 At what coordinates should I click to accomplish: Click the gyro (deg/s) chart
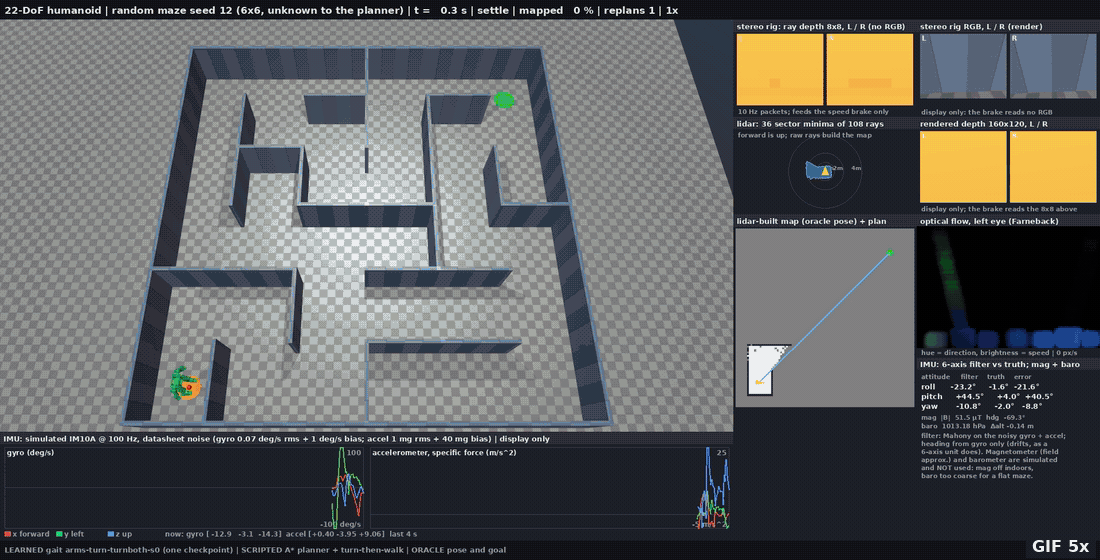click(185, 488)
